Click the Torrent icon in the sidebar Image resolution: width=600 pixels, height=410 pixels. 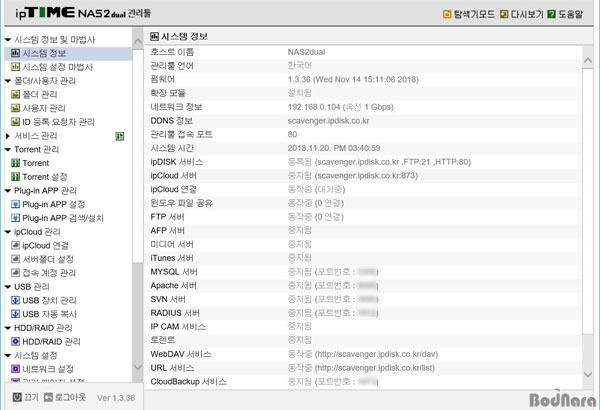coord(15,163)
